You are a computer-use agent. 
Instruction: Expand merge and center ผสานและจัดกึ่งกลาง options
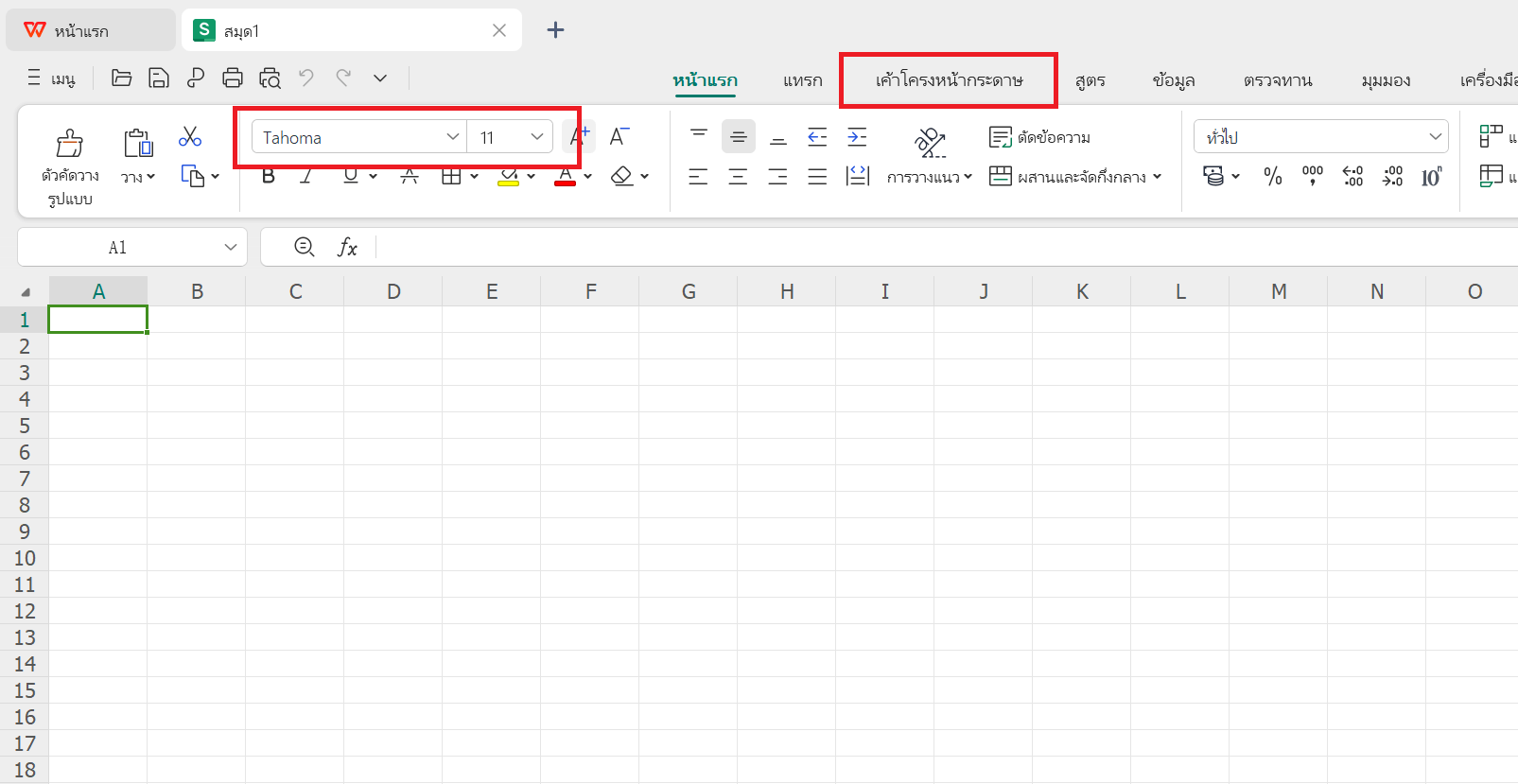tap(1158, 176)
